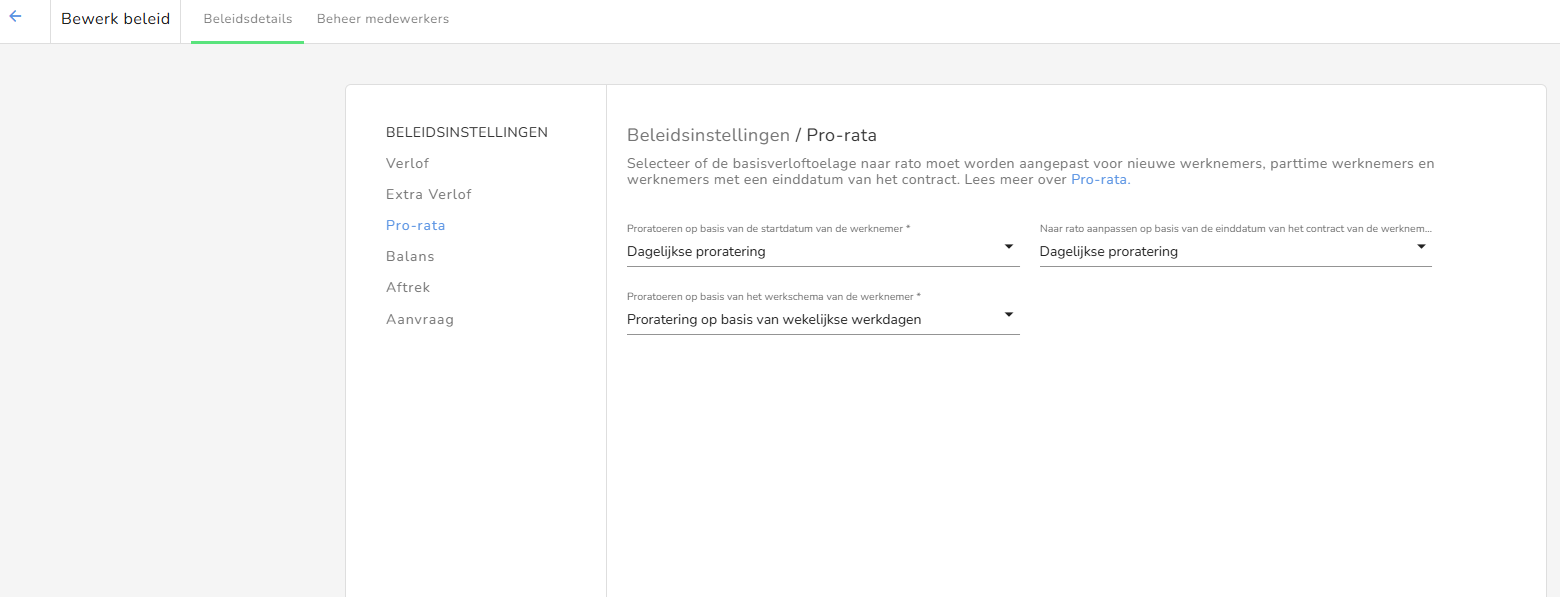Image resolution: width=1560 pixels, height=597 pixels.
Task: Go back using the arrow icon
Action: [x=15, y=17]
